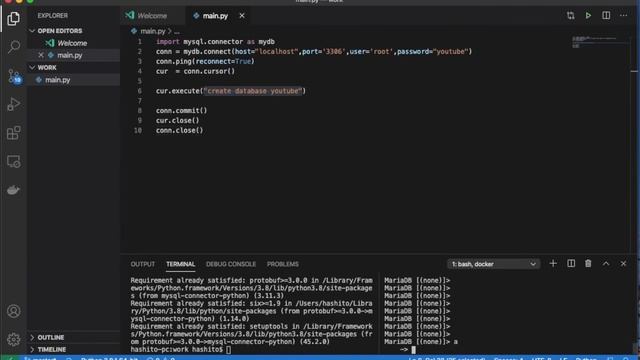Run Python file with the play icon
This screenshot has height=360, width=640.
pyautogui.click(x=588, y=16)
